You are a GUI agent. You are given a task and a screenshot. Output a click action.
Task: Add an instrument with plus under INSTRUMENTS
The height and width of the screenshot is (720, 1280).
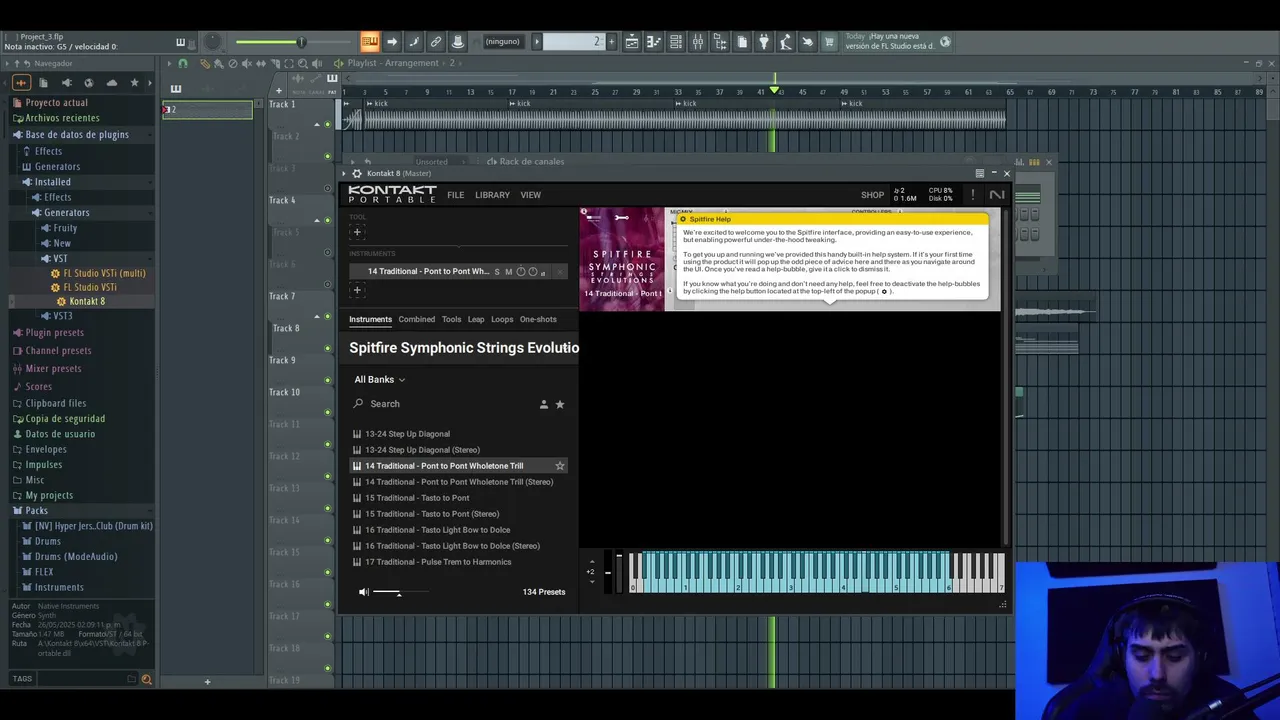(x=357, y=290)
